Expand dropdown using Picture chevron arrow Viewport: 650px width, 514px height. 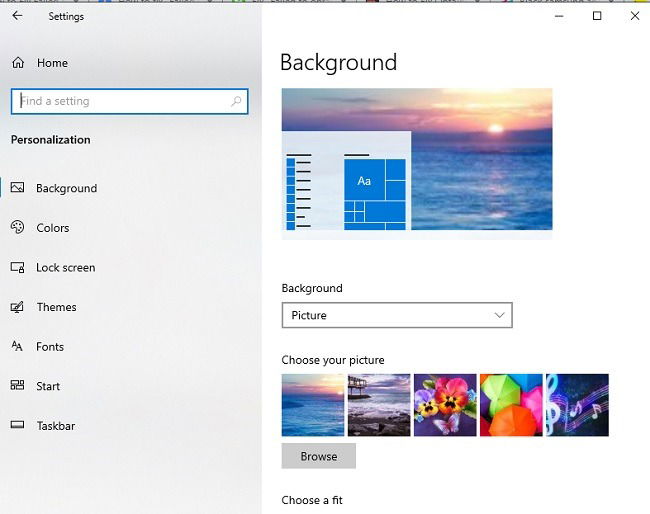[500, 315]
